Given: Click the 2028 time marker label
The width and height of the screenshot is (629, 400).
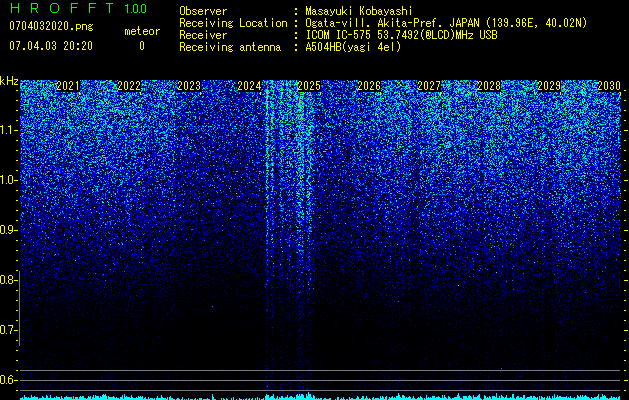Looking at the screenshot, I should tap(489, 86).
